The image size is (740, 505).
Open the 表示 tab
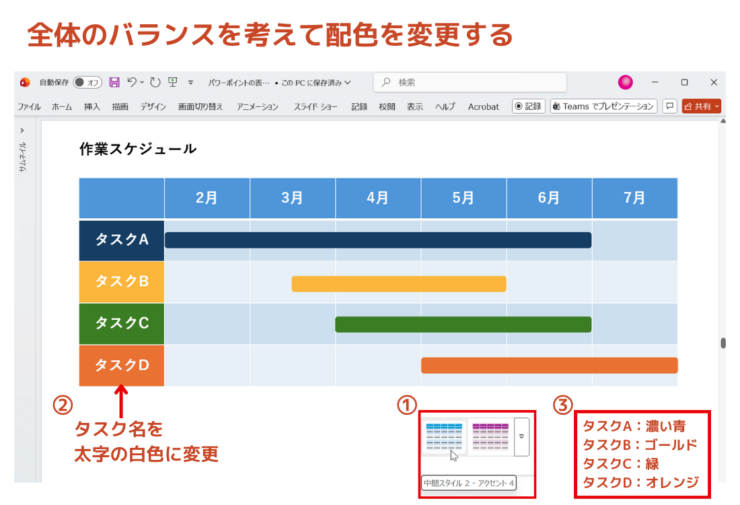click(415, 107)
